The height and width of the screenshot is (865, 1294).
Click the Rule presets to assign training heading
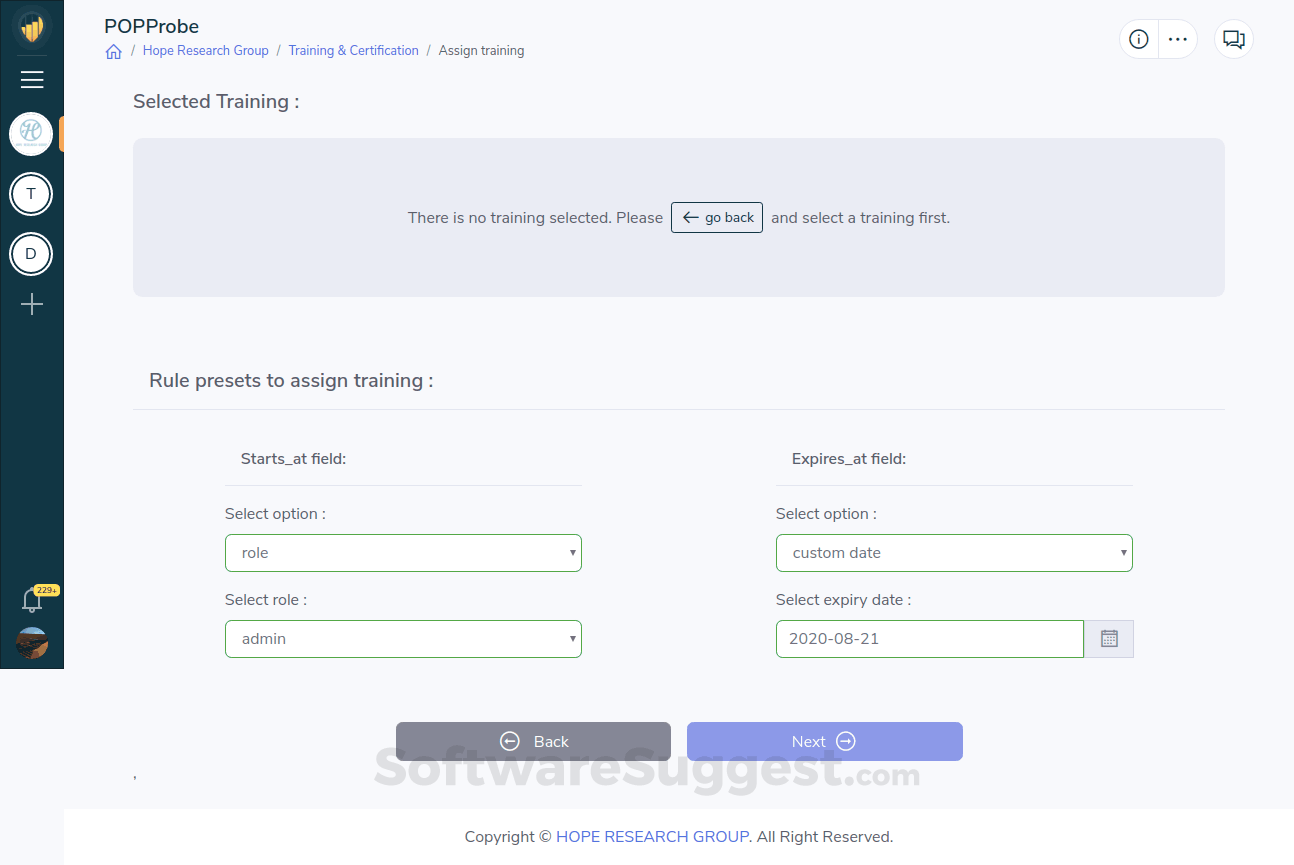[x=291, y=381]
